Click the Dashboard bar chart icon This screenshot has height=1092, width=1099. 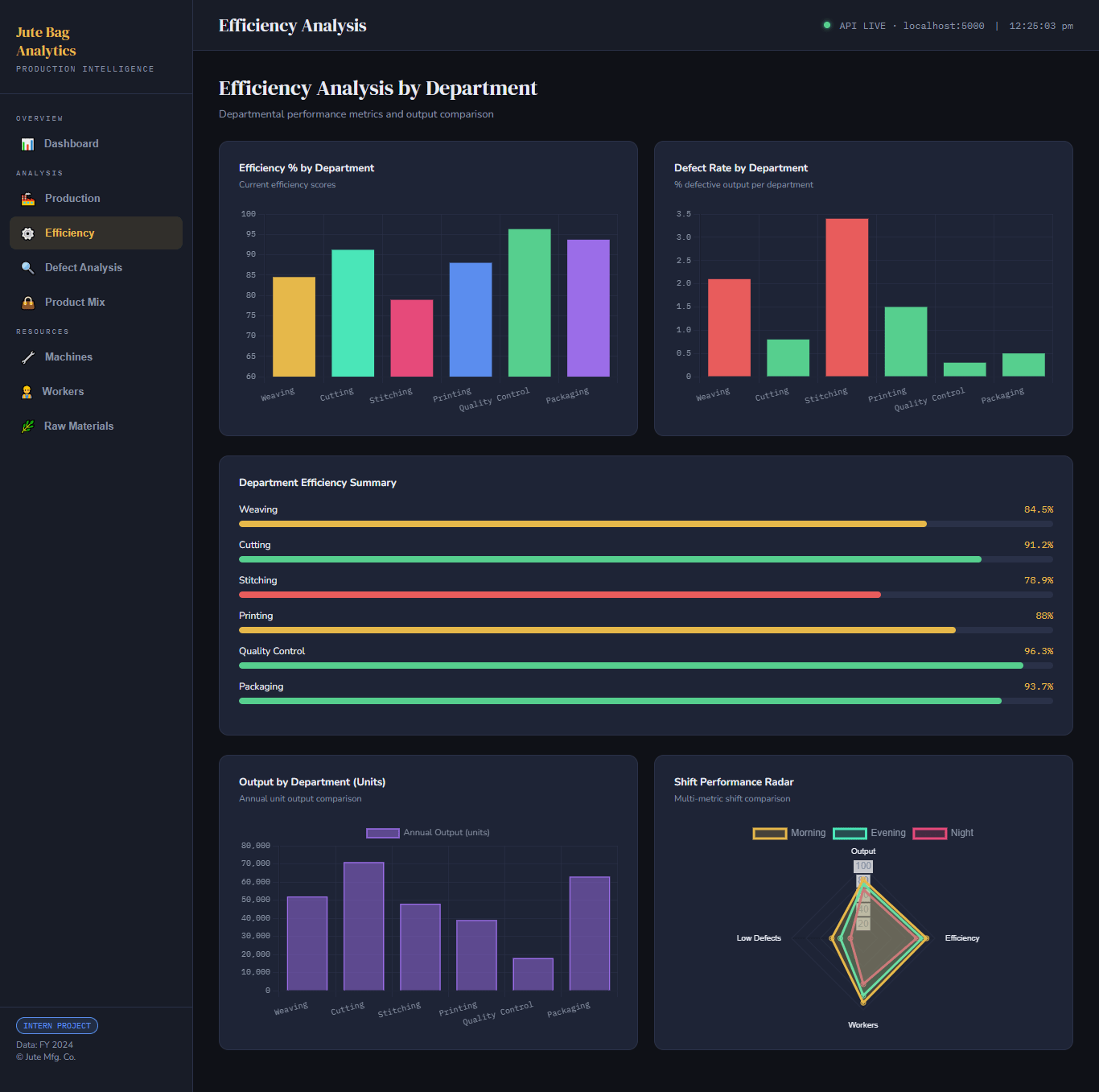coord(27,144)
